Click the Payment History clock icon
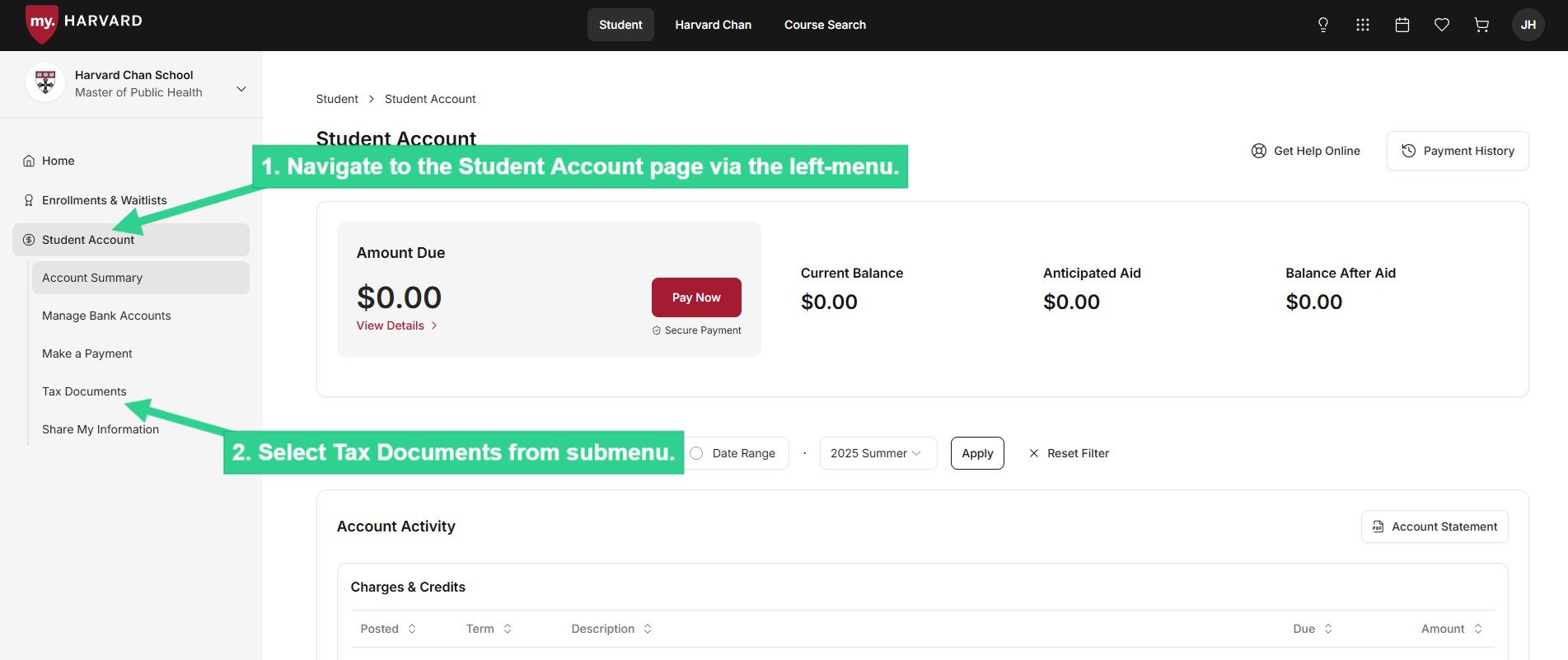The height and width of the screenshot is (660, 1568). coord(1409,151)
